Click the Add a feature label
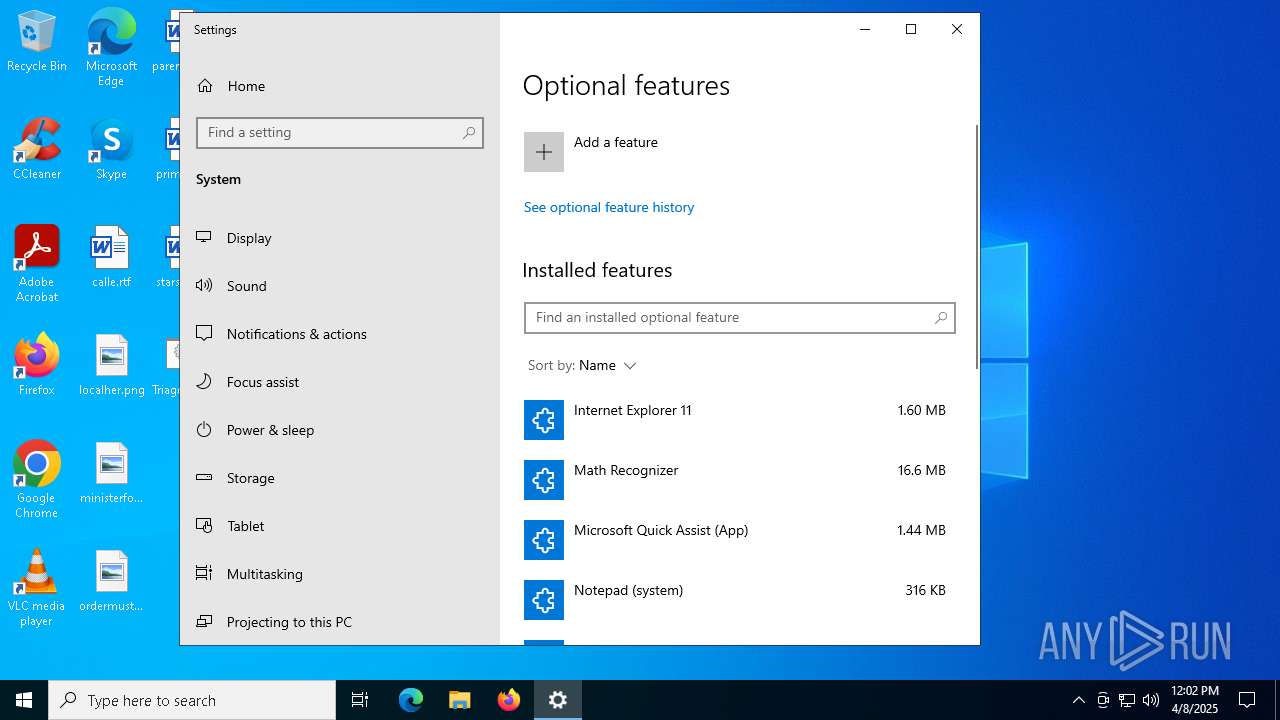Screen dimensions: 1280x720 click(x=616, y=142)
